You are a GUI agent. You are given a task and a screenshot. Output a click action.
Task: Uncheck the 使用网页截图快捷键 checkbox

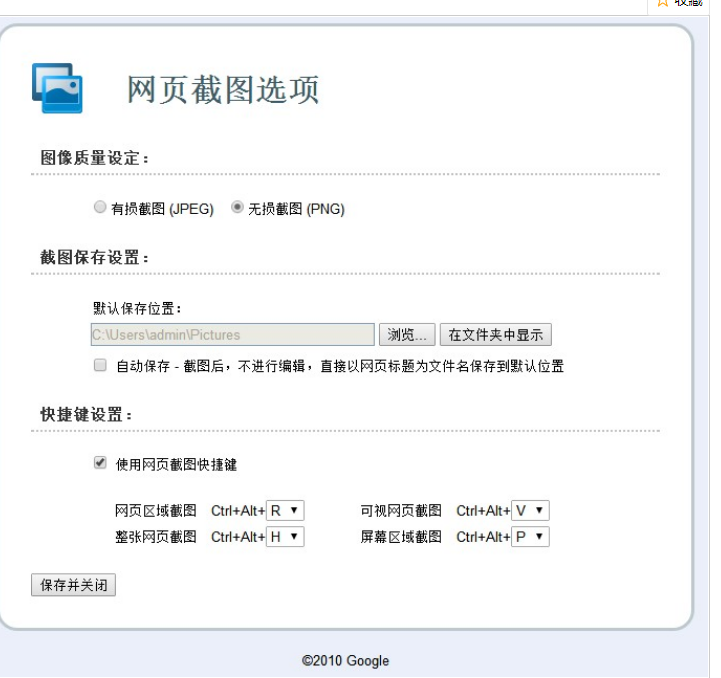(x=100, y=464)
